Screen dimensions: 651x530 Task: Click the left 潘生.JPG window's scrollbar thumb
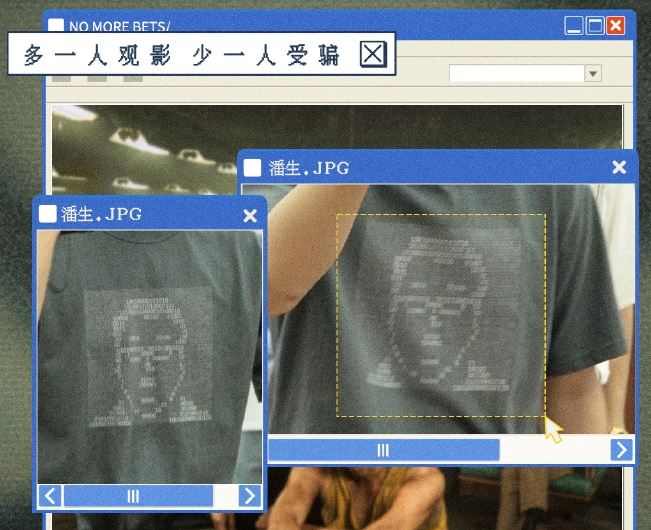tap(138, 496)
